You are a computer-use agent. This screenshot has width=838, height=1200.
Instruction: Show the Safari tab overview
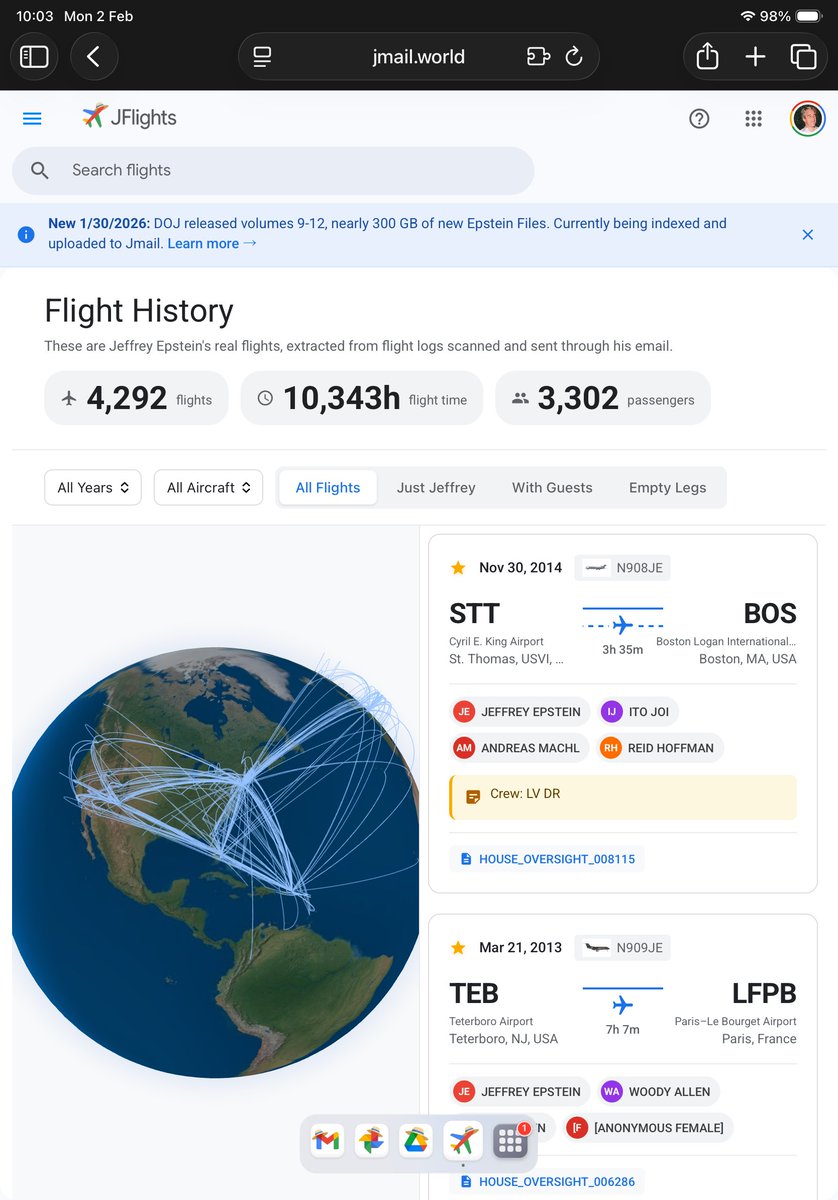[803, 57]
